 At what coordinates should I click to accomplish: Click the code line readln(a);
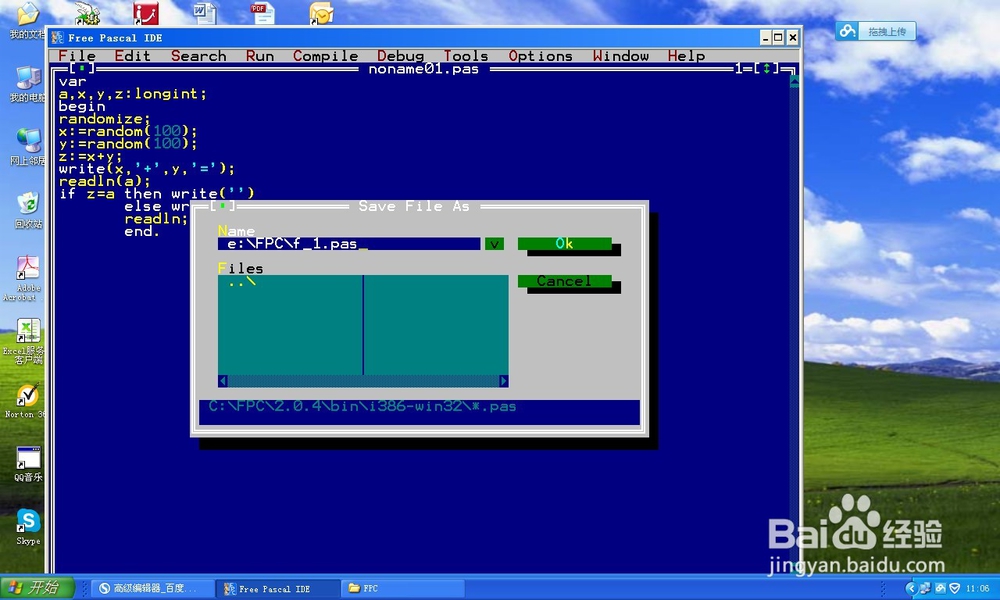point(105,181)
